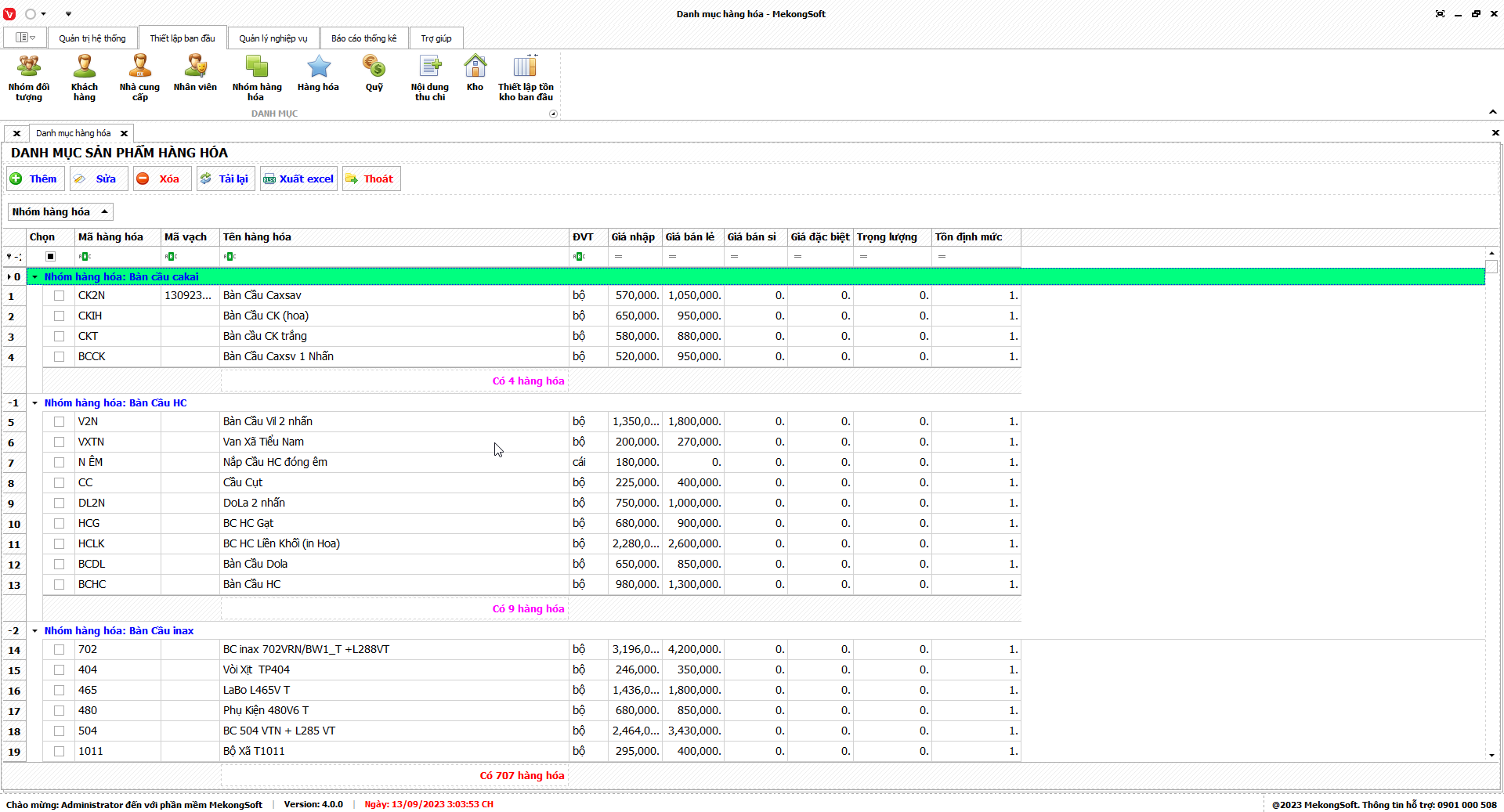
Task: Click the Tên hàng hóa column header
Action: coord(392,237)
